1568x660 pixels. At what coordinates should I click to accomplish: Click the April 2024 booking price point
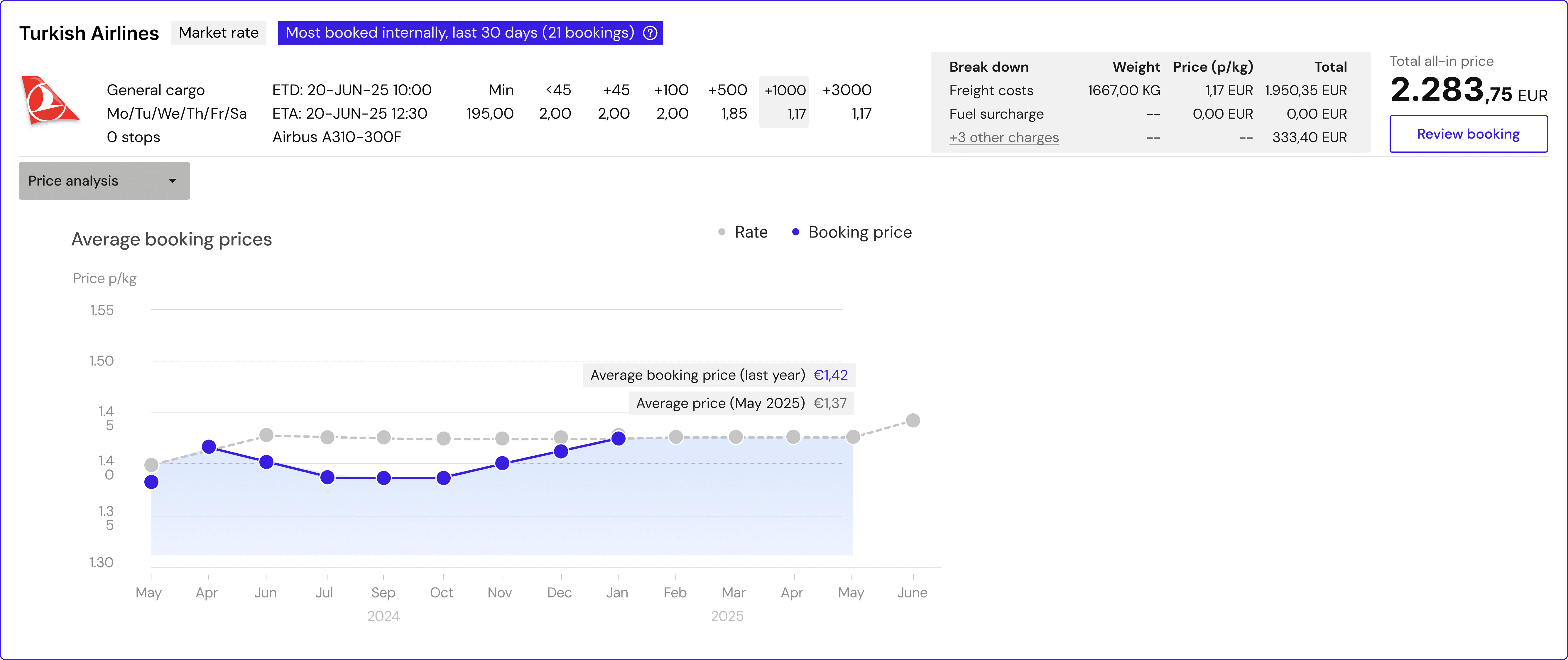(209, 447)
